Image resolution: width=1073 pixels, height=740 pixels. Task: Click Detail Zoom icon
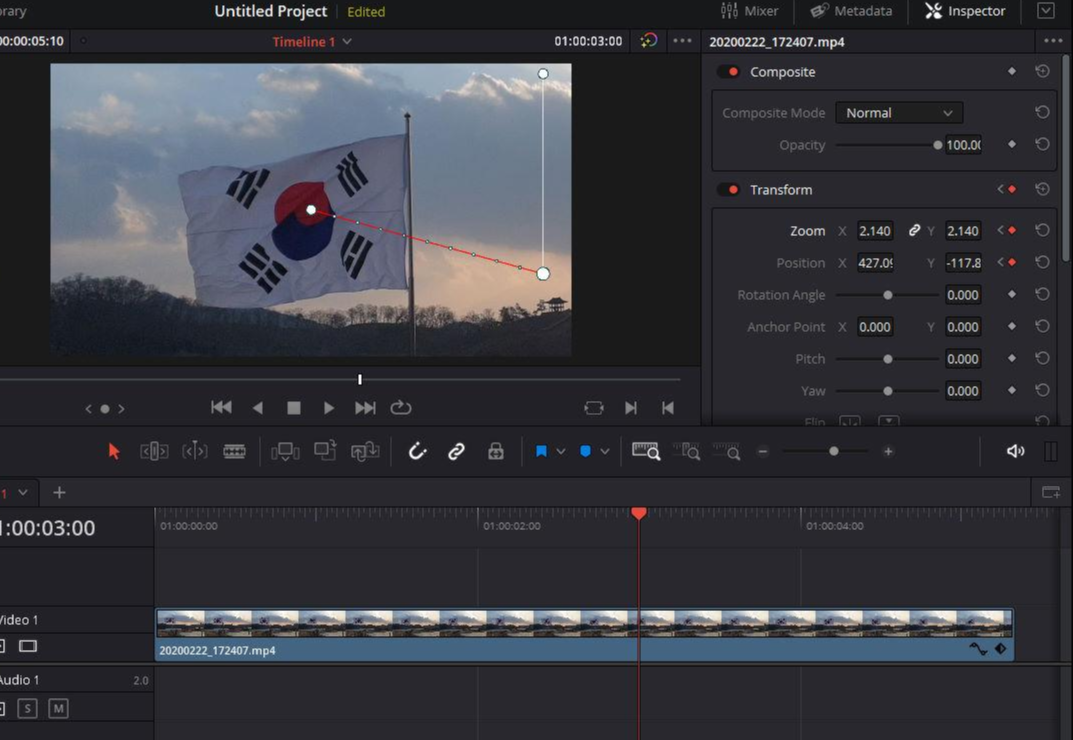[686, 451]
